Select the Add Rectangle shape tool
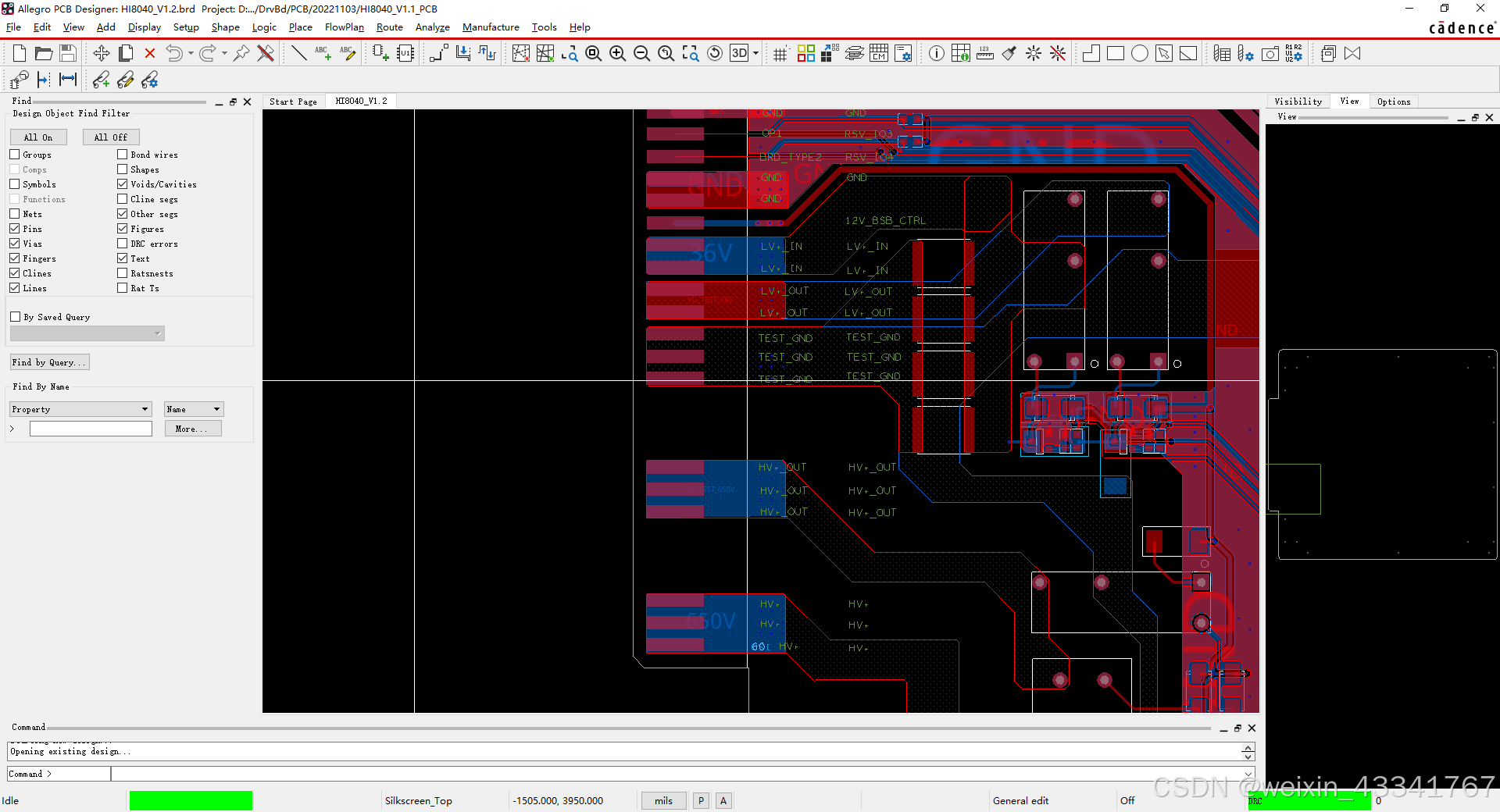The image size is (1500, 812). pos(1116,53)
